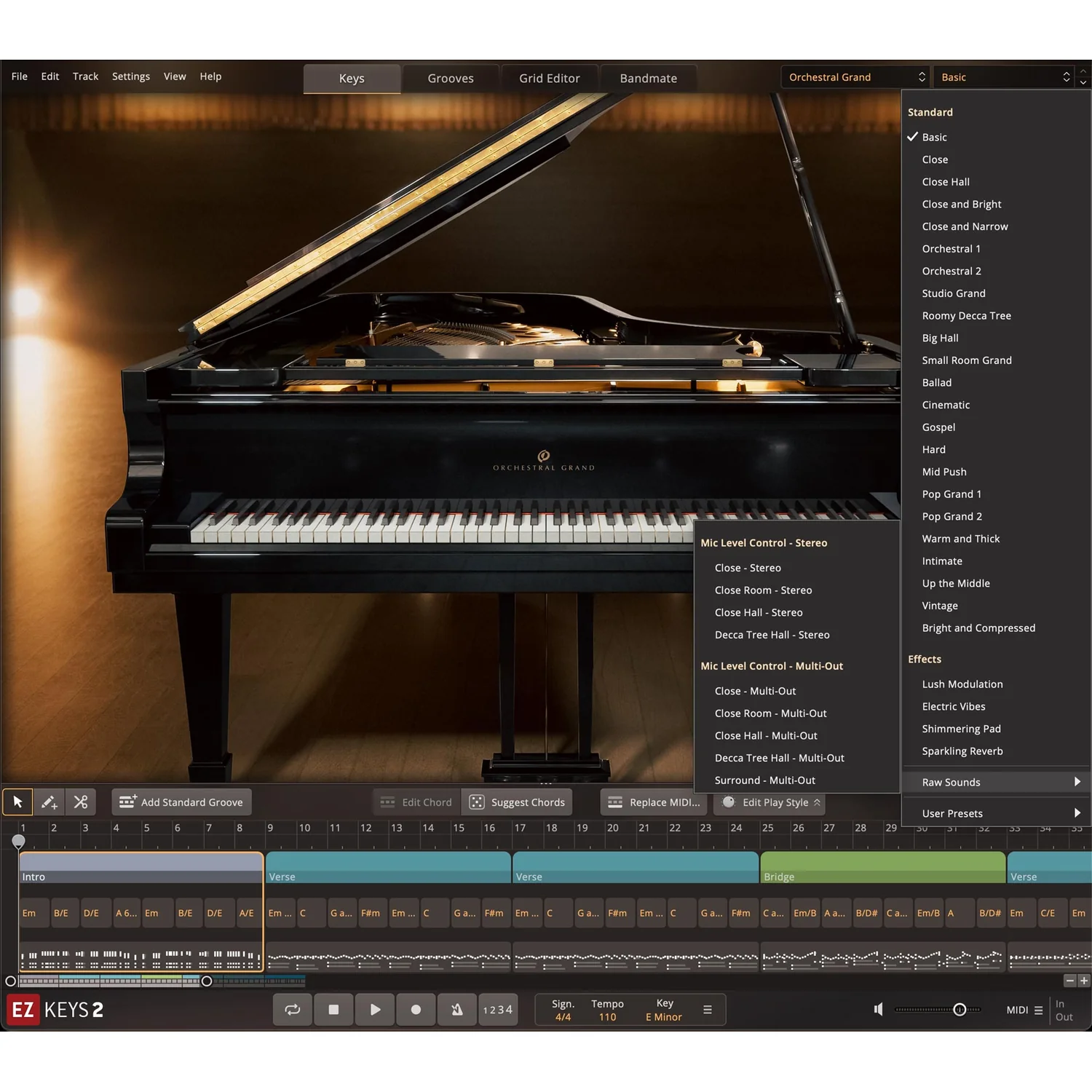Stop playback with the square button
This screenshot has width=1092, height=1092.
coord(333,1010)
